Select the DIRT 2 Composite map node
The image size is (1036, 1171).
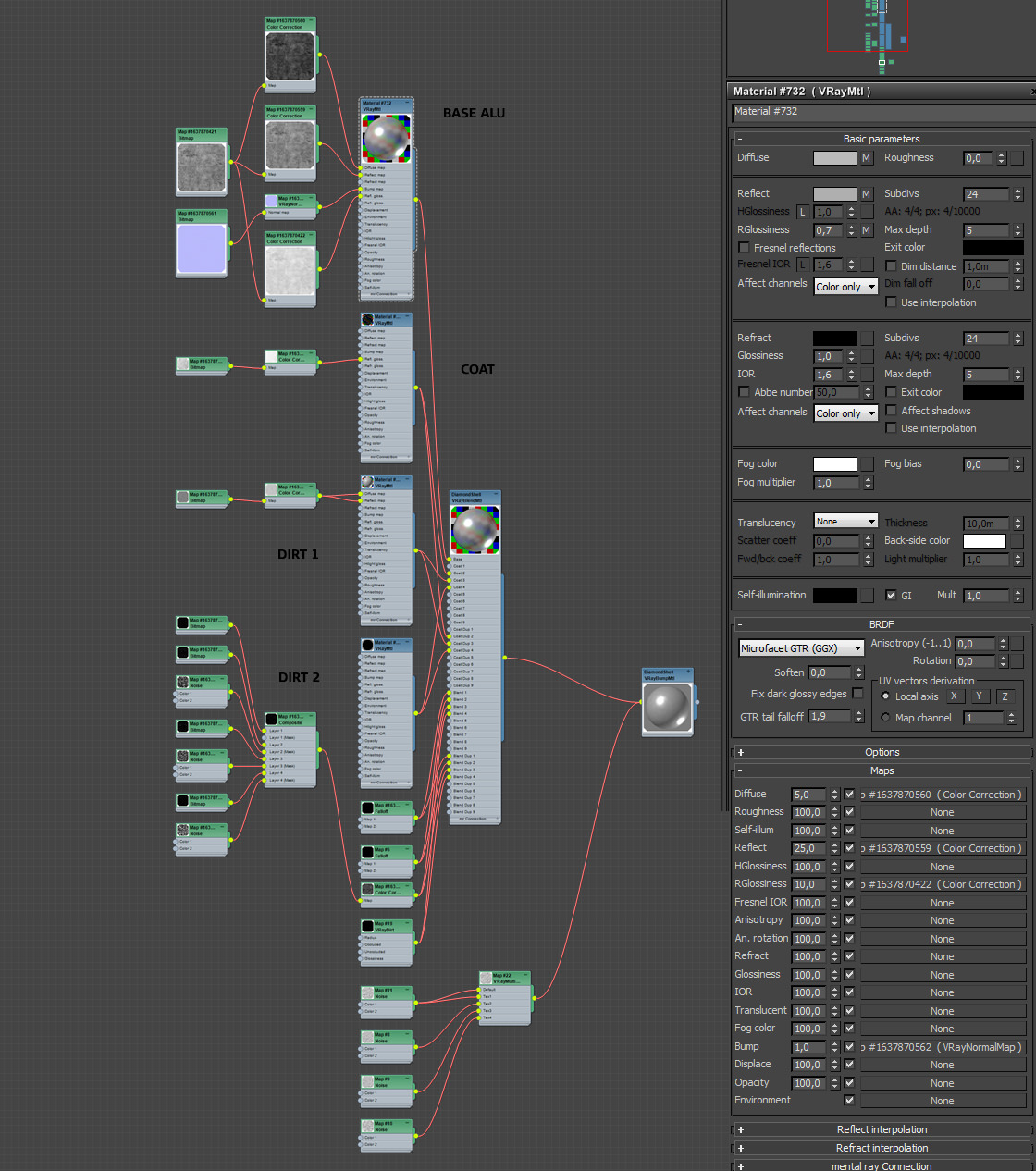(x=290, y=750)
